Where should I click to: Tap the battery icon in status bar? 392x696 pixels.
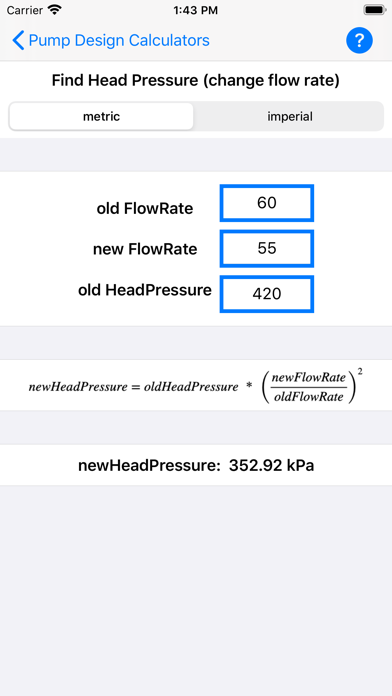[x=375, y=10]
